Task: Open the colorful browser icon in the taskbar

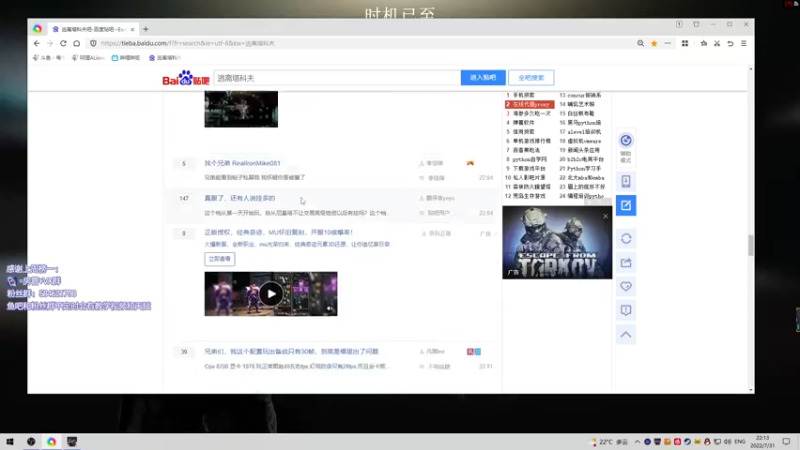Action: 52,442
